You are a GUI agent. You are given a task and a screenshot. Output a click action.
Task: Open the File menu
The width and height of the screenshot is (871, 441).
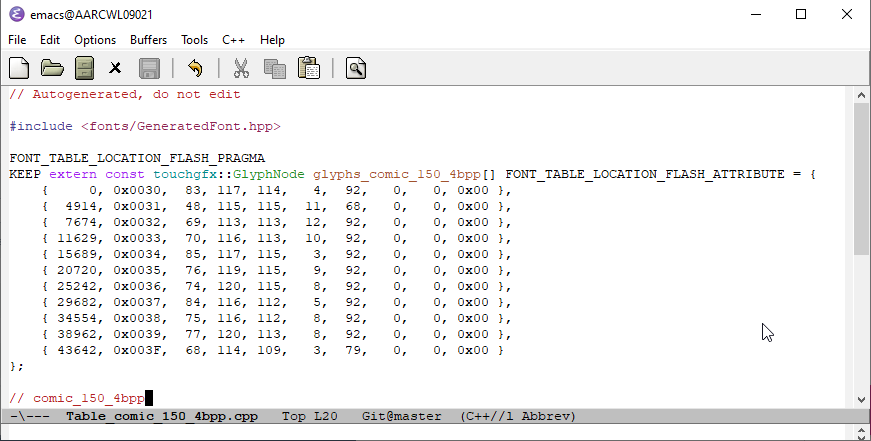[x=17, y=40]
